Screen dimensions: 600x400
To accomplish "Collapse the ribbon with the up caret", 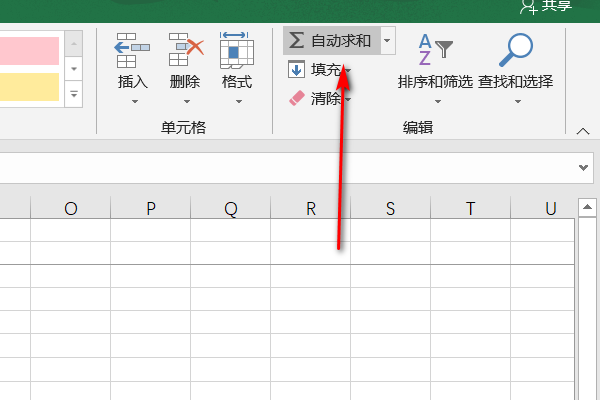I will tap(583, 131).
